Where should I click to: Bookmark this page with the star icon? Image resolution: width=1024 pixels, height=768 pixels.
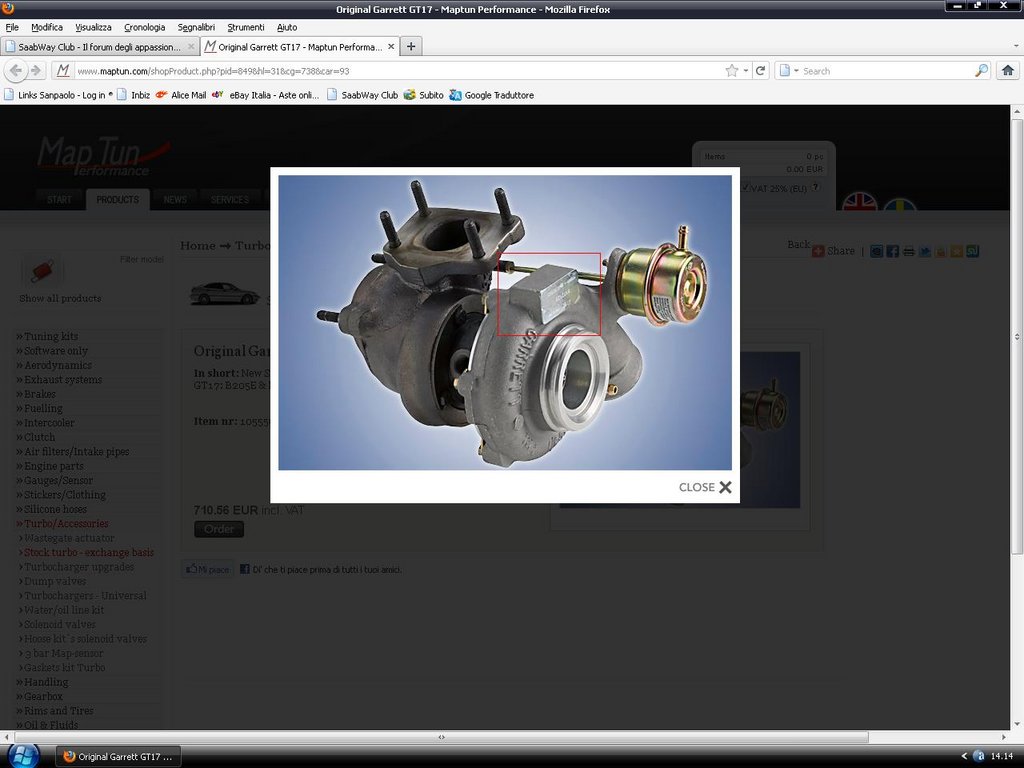pyautogui.click(x=732, y=70)
